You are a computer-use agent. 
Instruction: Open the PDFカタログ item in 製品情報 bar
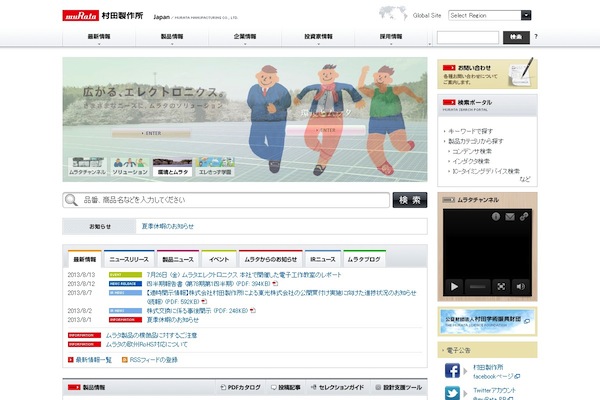pos(241,387)
